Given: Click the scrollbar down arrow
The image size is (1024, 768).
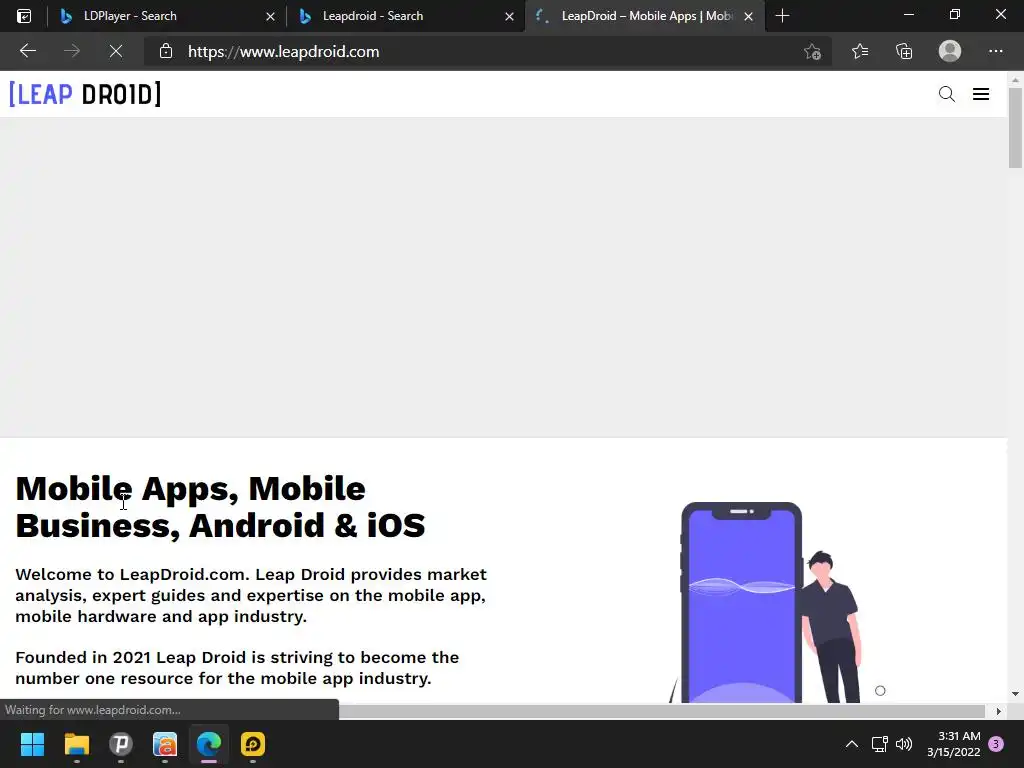Looking at the screenshot, I should [1015, 694].
